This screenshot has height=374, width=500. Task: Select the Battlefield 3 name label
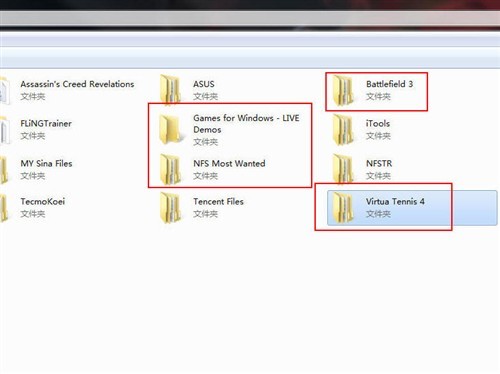click(389, 84)
